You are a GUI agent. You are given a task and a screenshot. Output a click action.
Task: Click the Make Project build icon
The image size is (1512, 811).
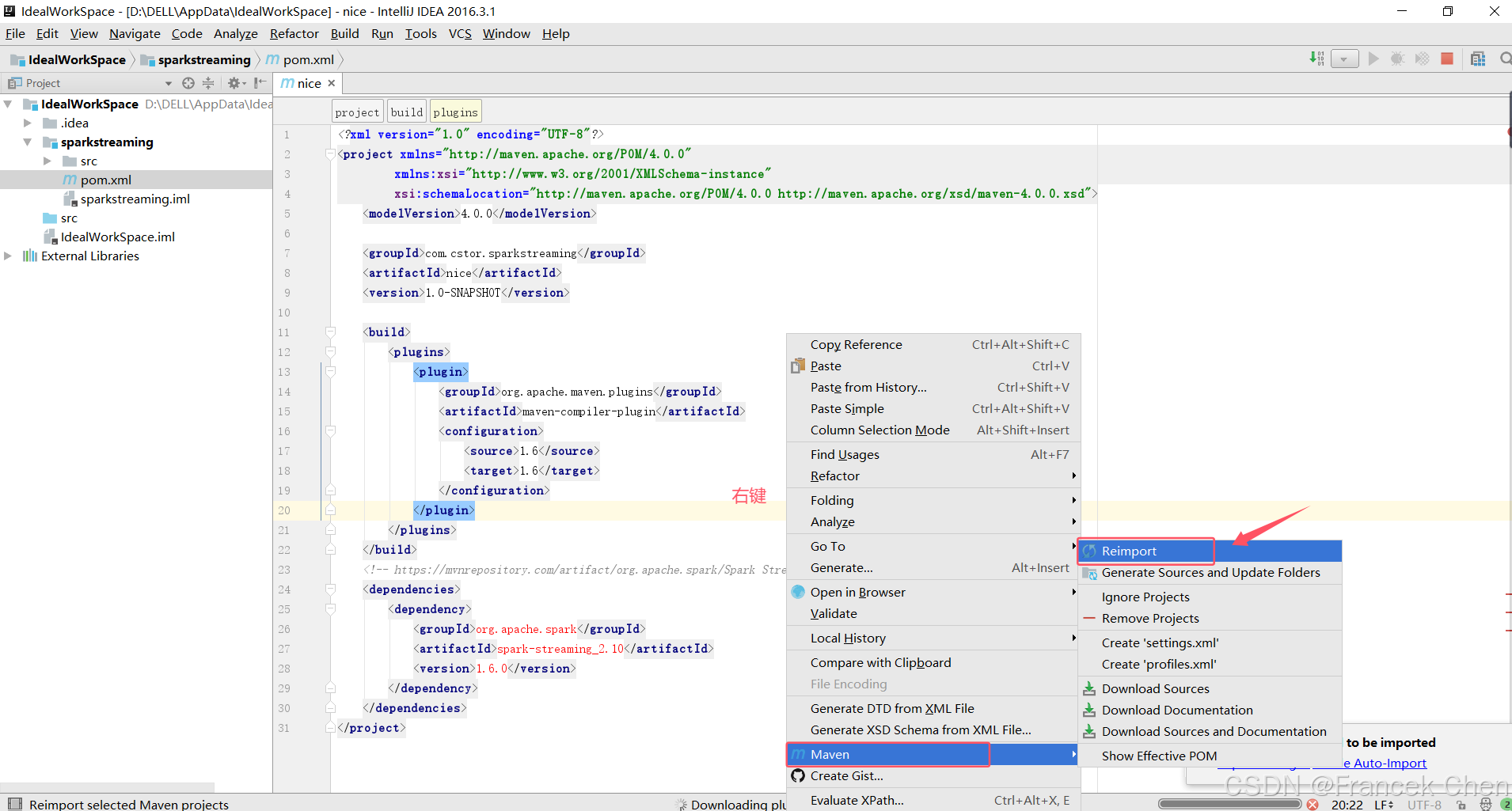click(x=1316, y=59)
